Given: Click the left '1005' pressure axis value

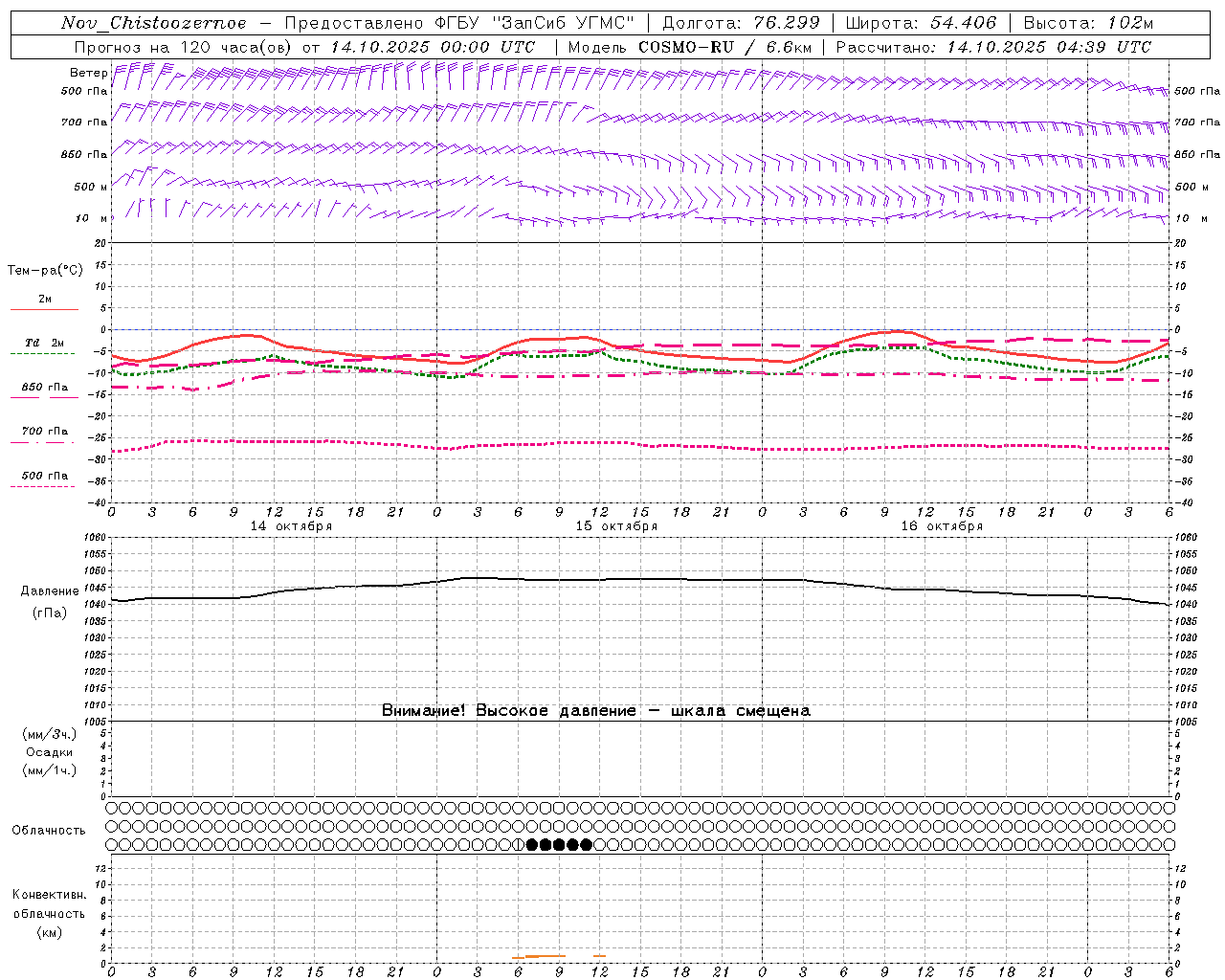Looking at the screenshot, I should coord(96,721).
